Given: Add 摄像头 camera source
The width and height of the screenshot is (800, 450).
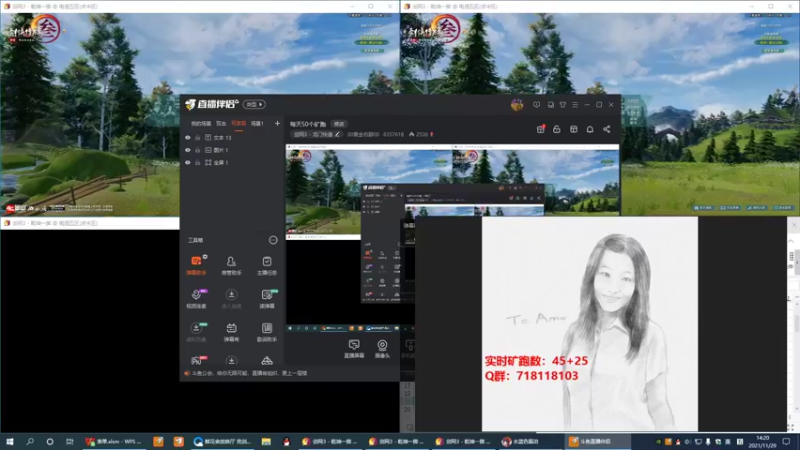Looking at the screenshot, I should coord(382,348).
